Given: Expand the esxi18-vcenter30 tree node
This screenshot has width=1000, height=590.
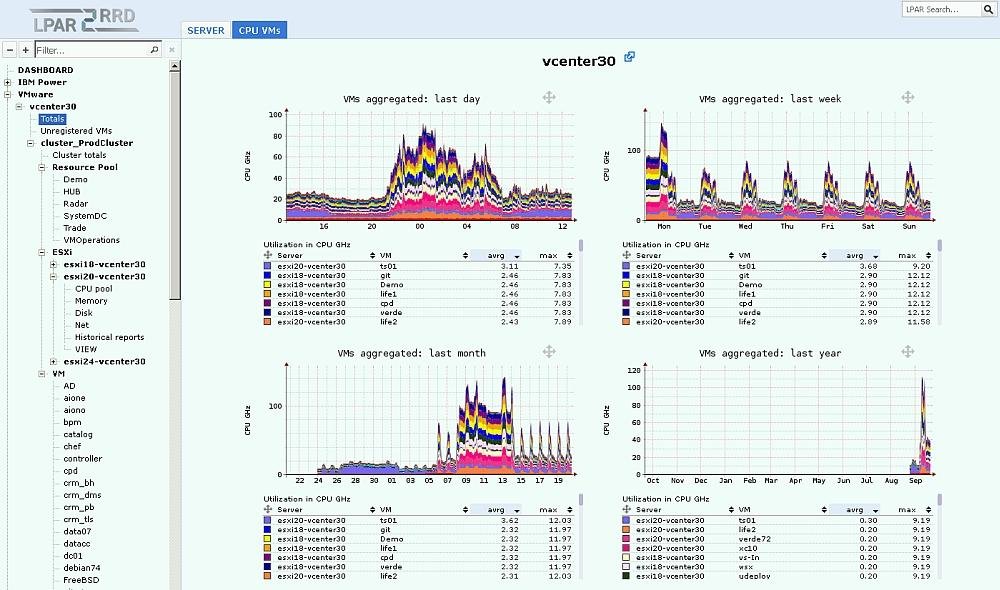Looking at the screenshot, I should coord(54,264).
